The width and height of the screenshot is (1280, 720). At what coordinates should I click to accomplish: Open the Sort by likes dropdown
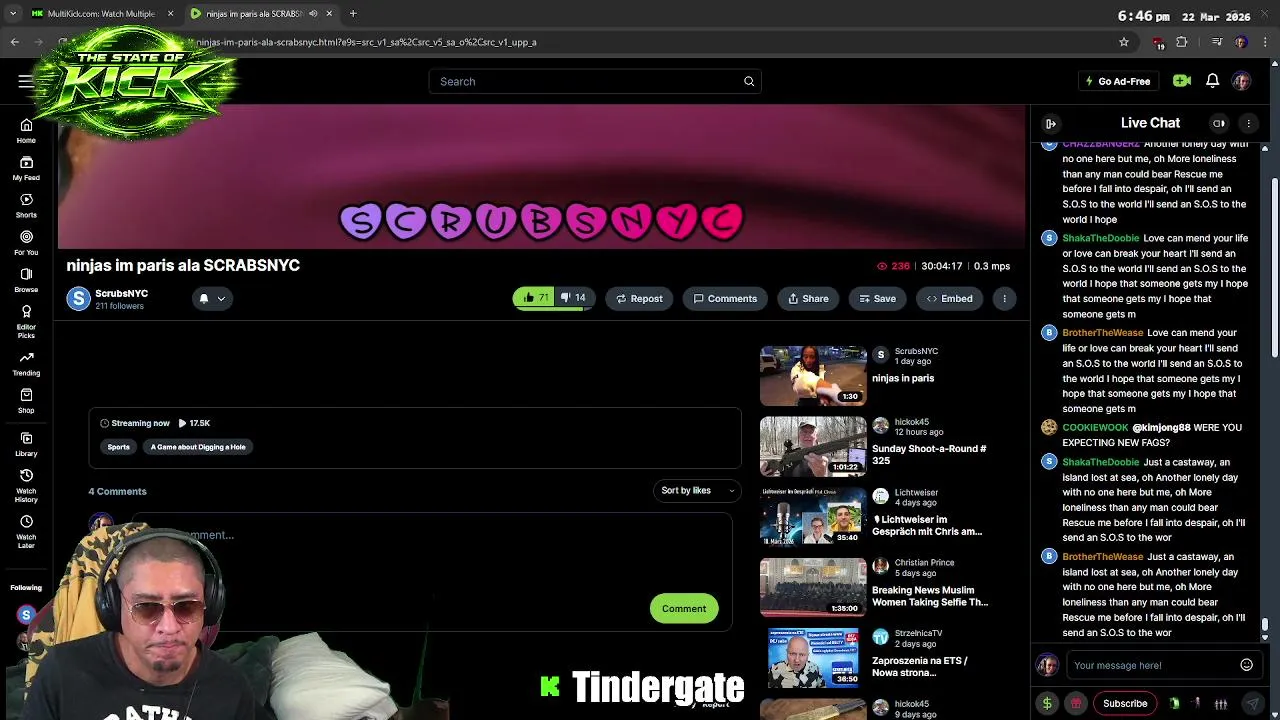[697, 490]
